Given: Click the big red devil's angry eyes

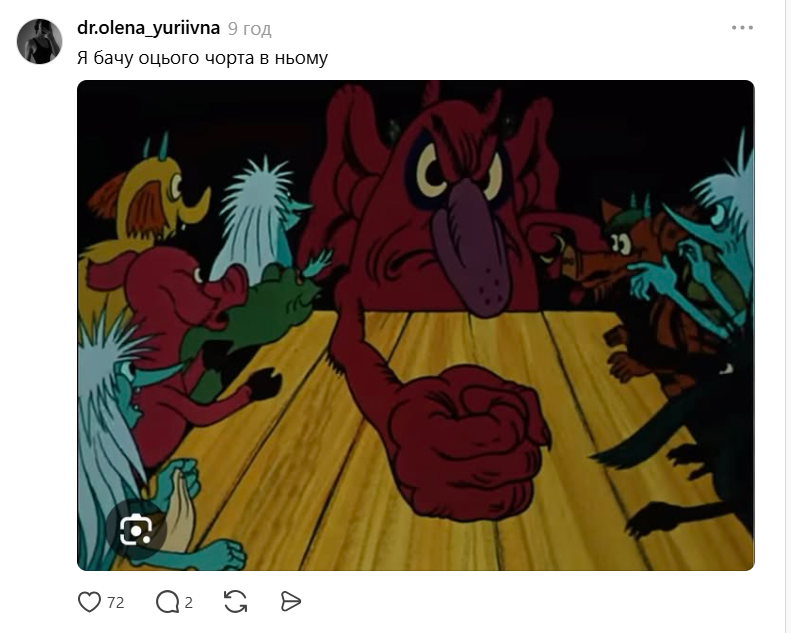Looking at the screenshot, I should [x=462, y=171].
